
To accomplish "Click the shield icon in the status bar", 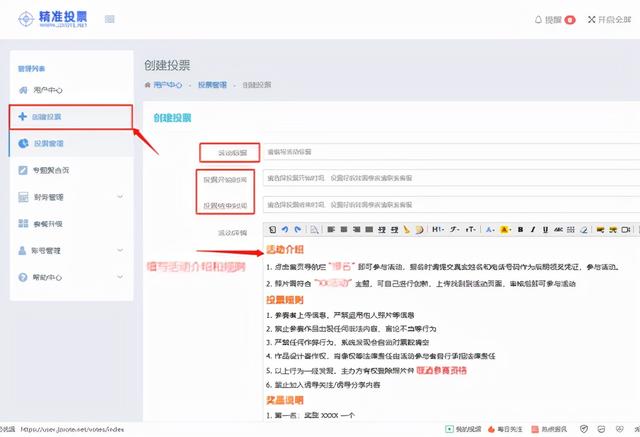I will pos(584,429).
